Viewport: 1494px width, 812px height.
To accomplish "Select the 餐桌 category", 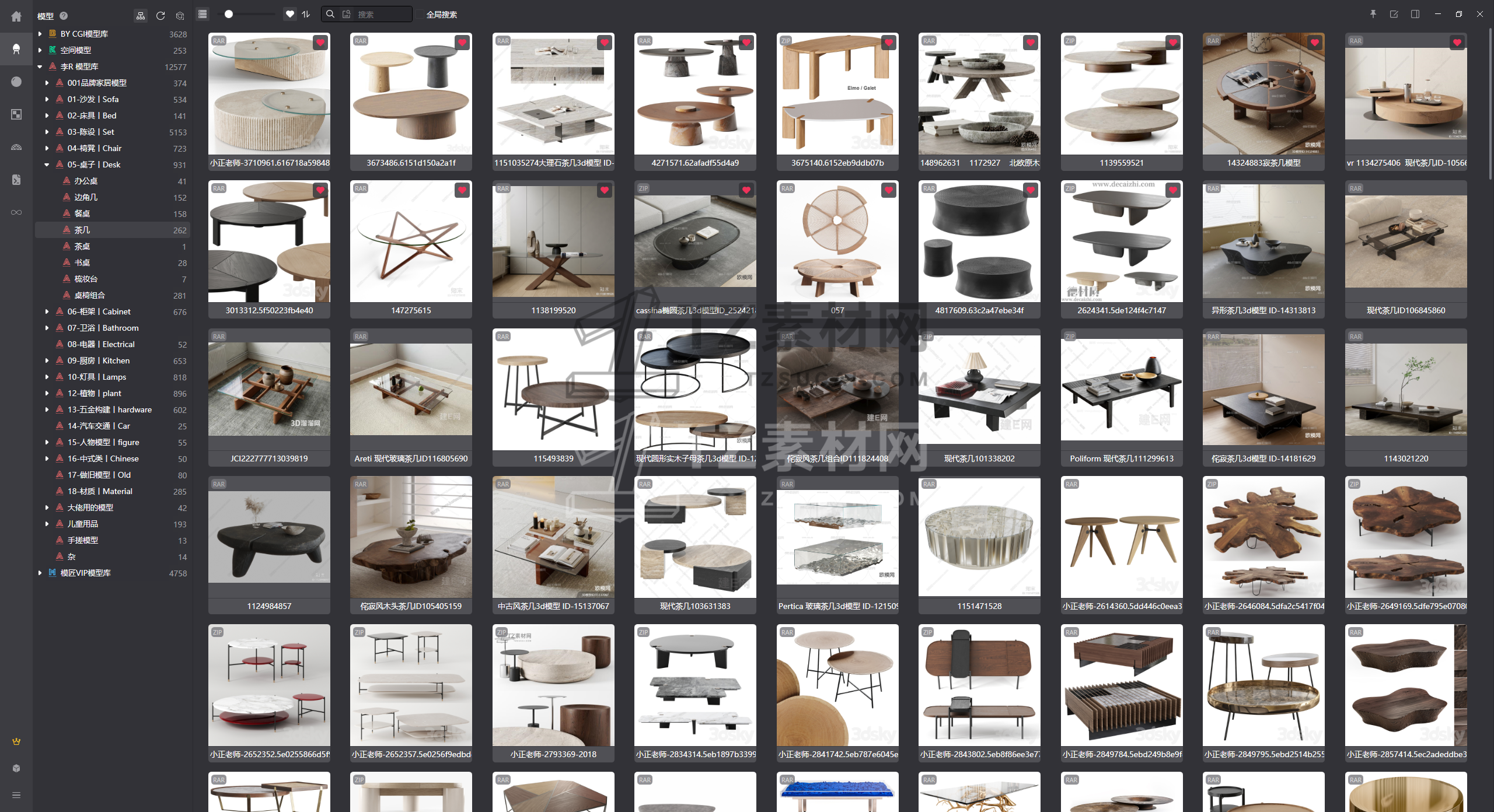I will (82, 213).
